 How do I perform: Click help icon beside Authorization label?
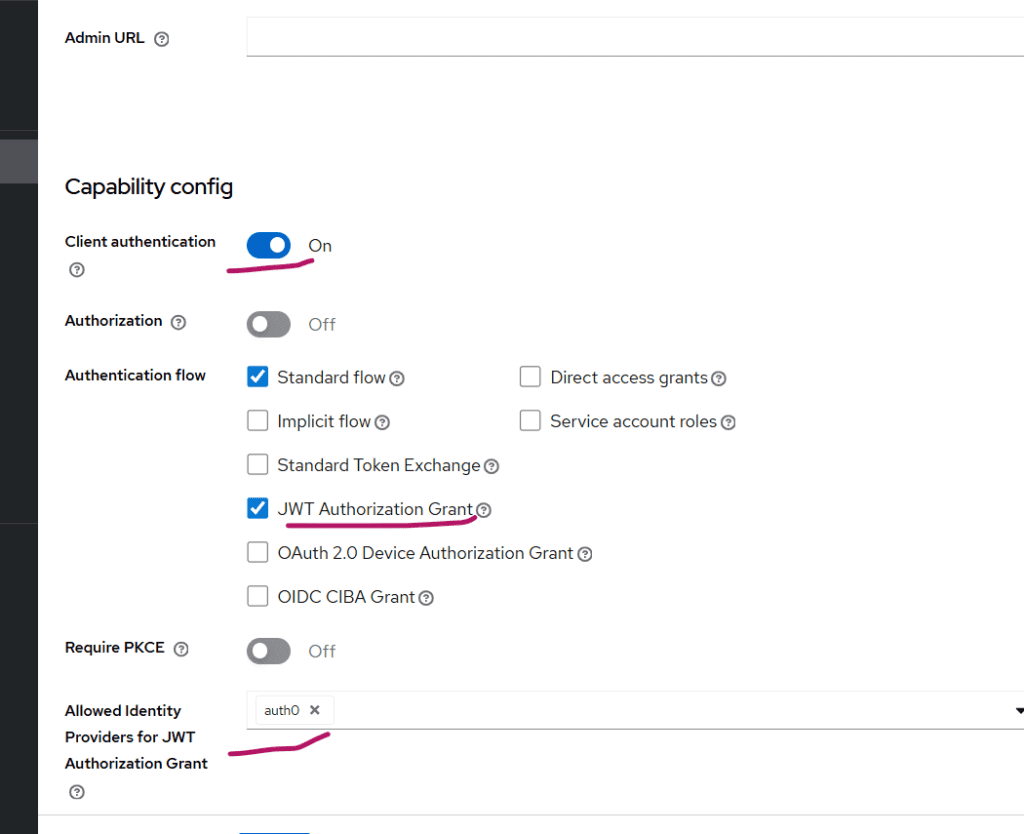tap(178, 322)
